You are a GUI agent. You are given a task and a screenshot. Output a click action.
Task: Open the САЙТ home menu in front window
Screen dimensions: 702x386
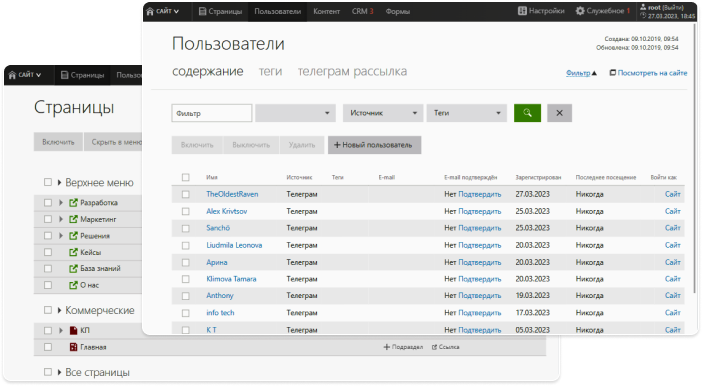click(163, 11)
